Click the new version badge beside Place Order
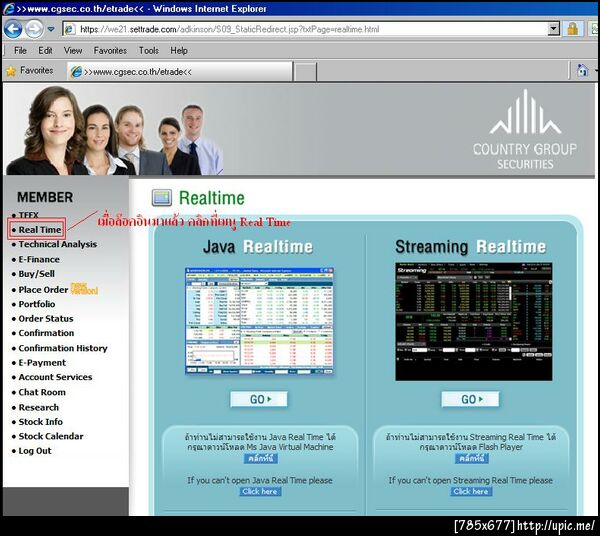The image size is (600, 536). coord(85,289)
